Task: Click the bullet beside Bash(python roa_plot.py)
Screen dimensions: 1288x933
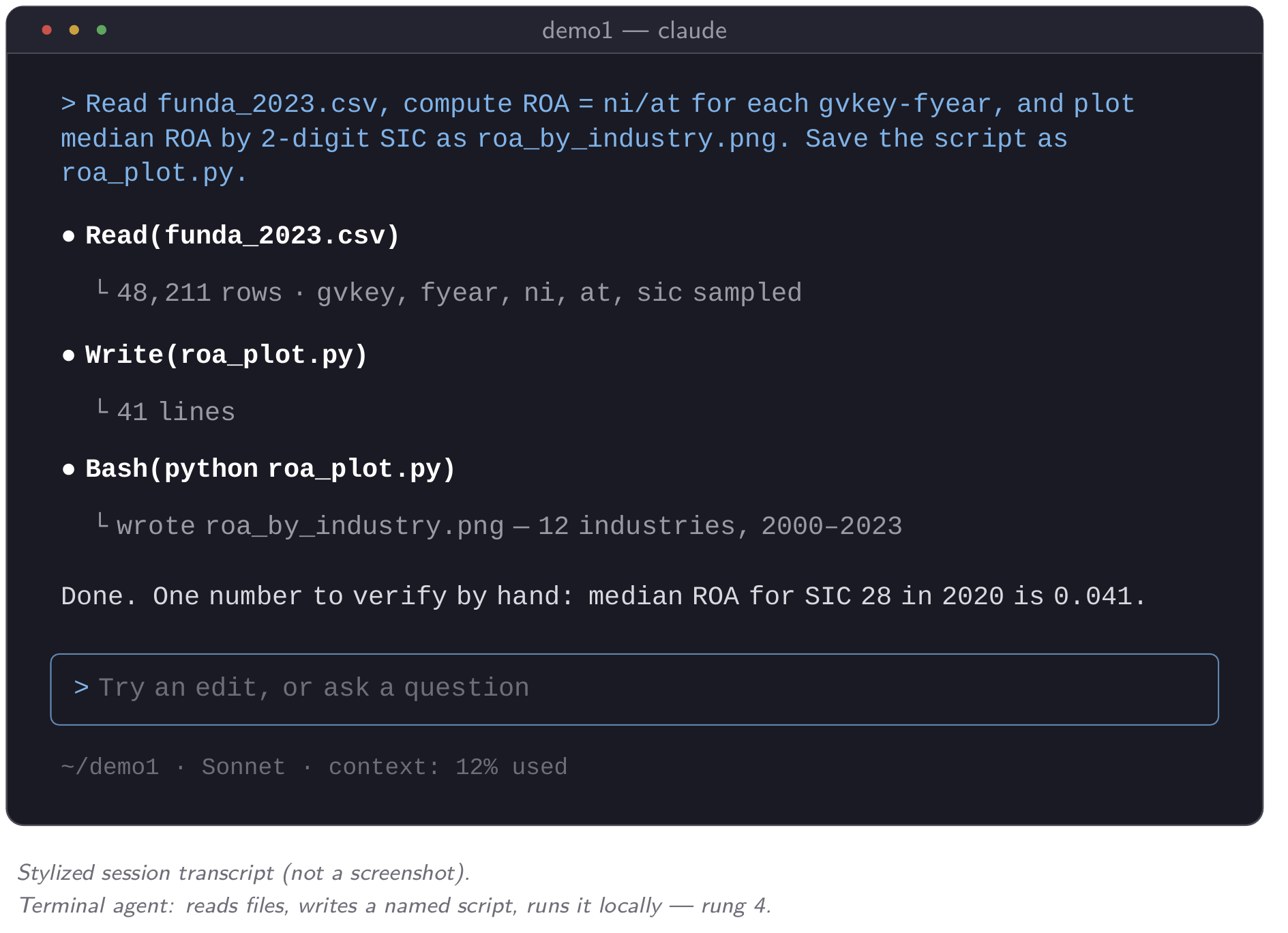Action: click(x=68, y=469)
